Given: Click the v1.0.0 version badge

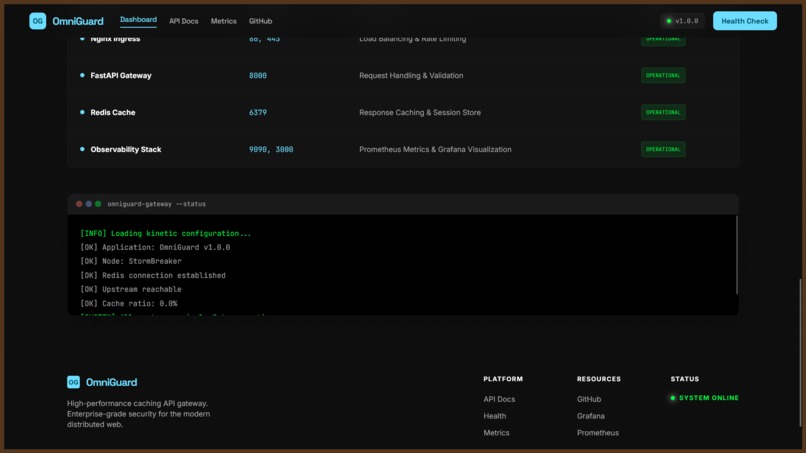Looking at the screenshot, I should [682, 21].
